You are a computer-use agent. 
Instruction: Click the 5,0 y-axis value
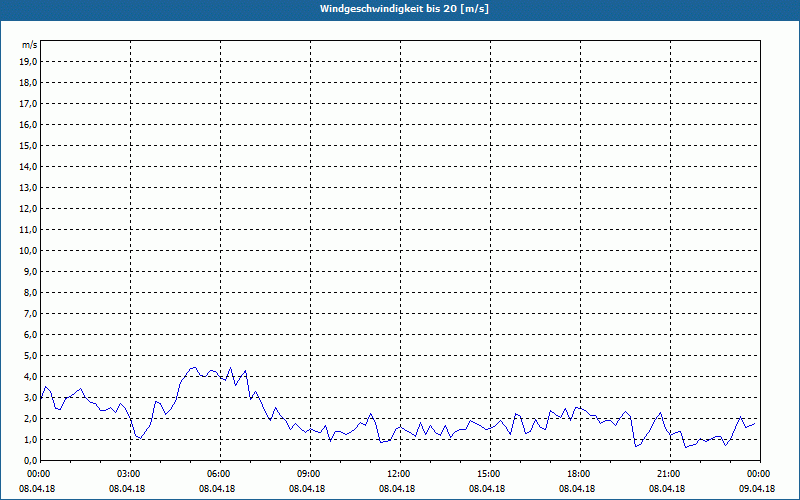(31, 355)
